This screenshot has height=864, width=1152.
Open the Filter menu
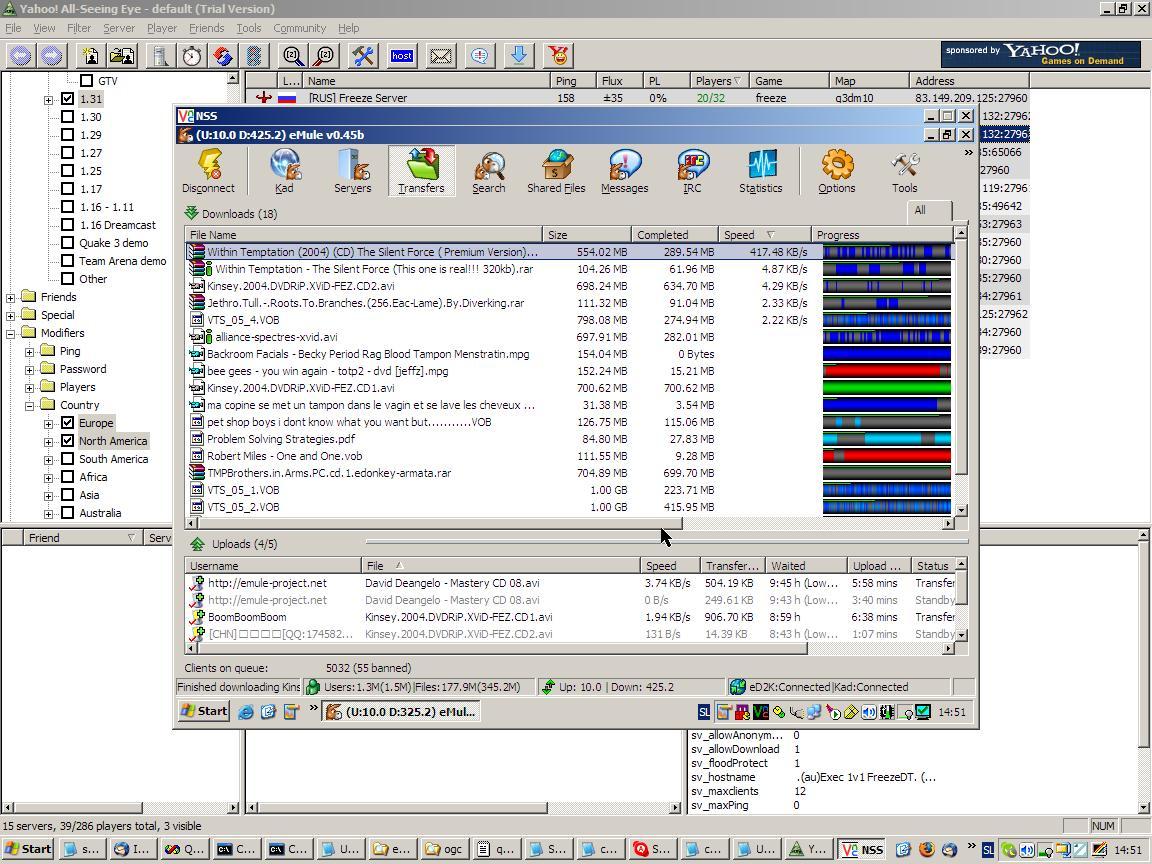click(x=79, y=28)
